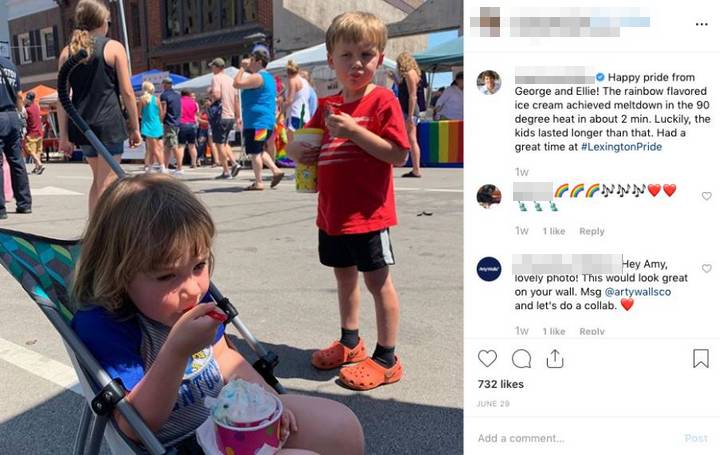Click the Post comment button
The height and width of the screenshot is (455, 720).
coord(696,438)
